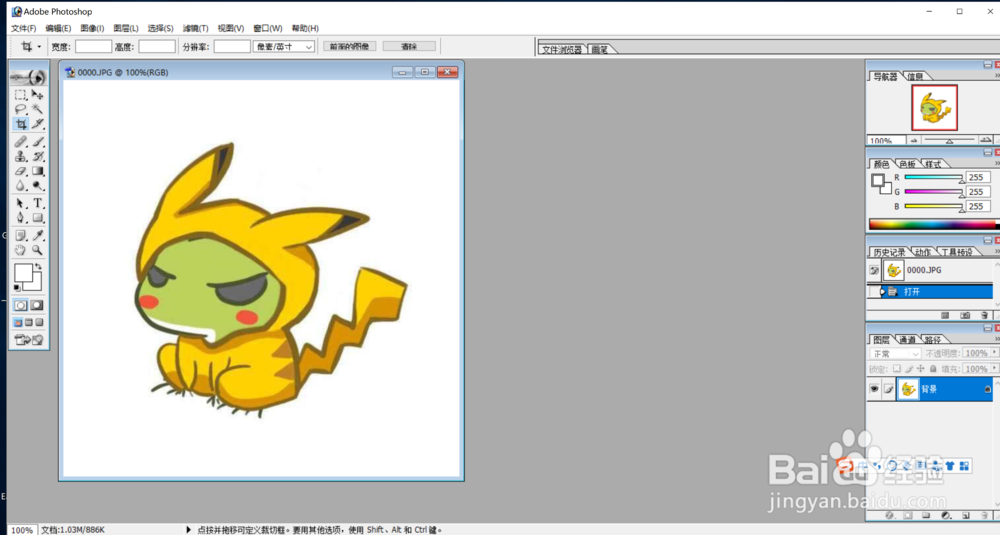Select the Brush tool
The height and width of the screenshot is (535, 1000).
pos(38,142)
